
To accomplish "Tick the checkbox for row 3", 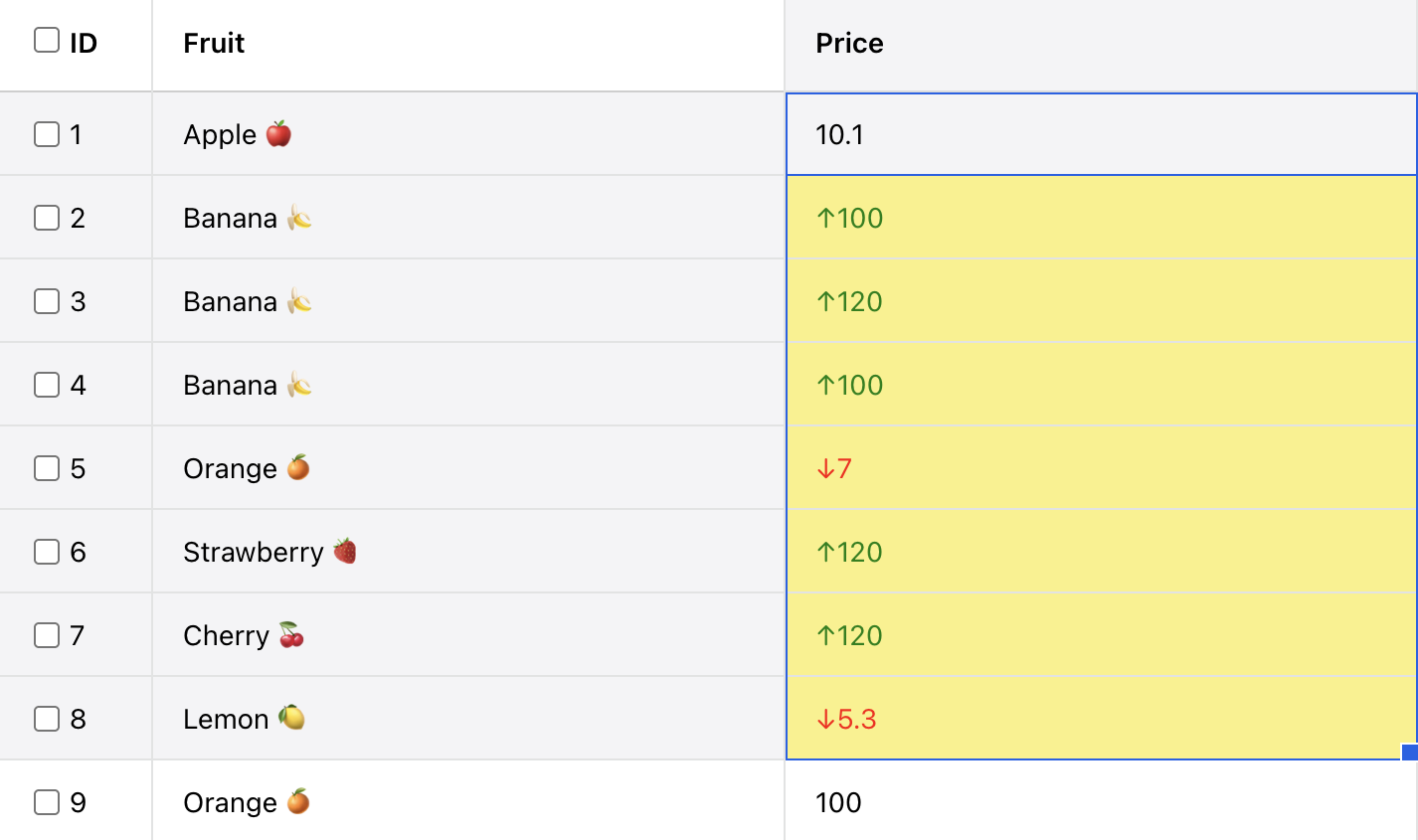I will pyautogui.click(x=47, y=301).
